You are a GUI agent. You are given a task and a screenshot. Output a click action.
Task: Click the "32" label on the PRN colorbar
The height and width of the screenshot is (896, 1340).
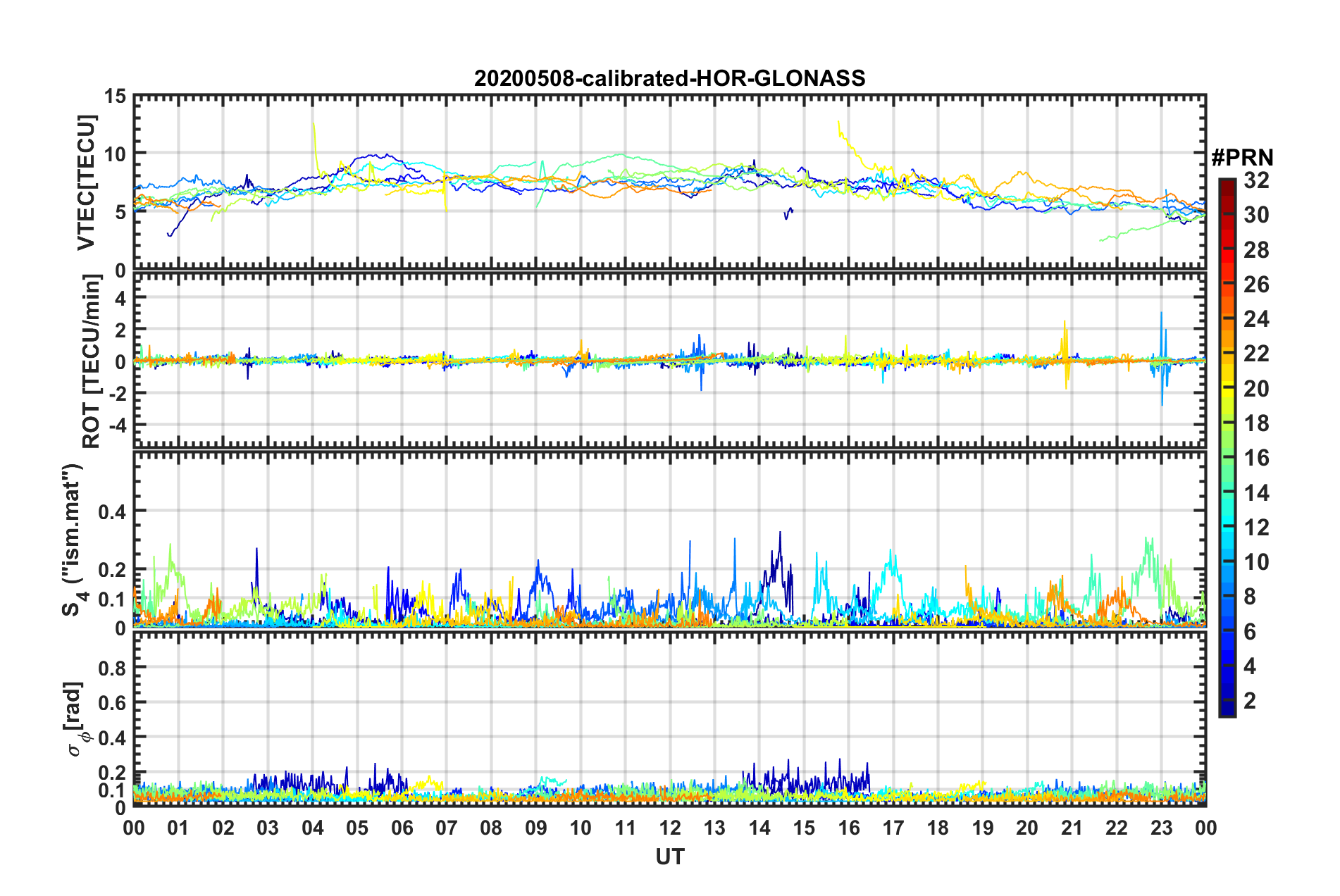1256,180
